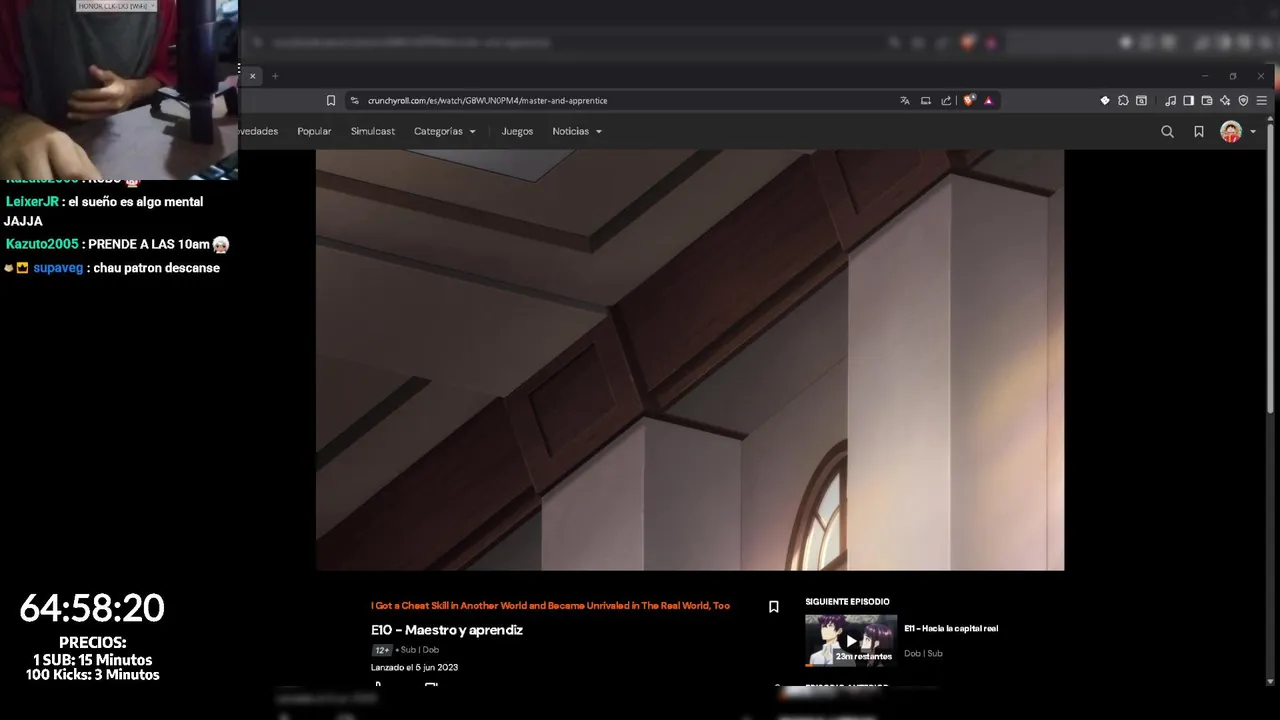
Task: Close the browser window
Action: pos(1261,76)
